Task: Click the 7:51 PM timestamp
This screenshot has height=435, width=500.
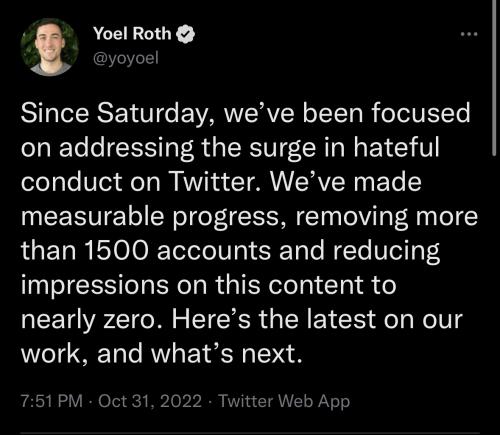Action: point(52,401)
